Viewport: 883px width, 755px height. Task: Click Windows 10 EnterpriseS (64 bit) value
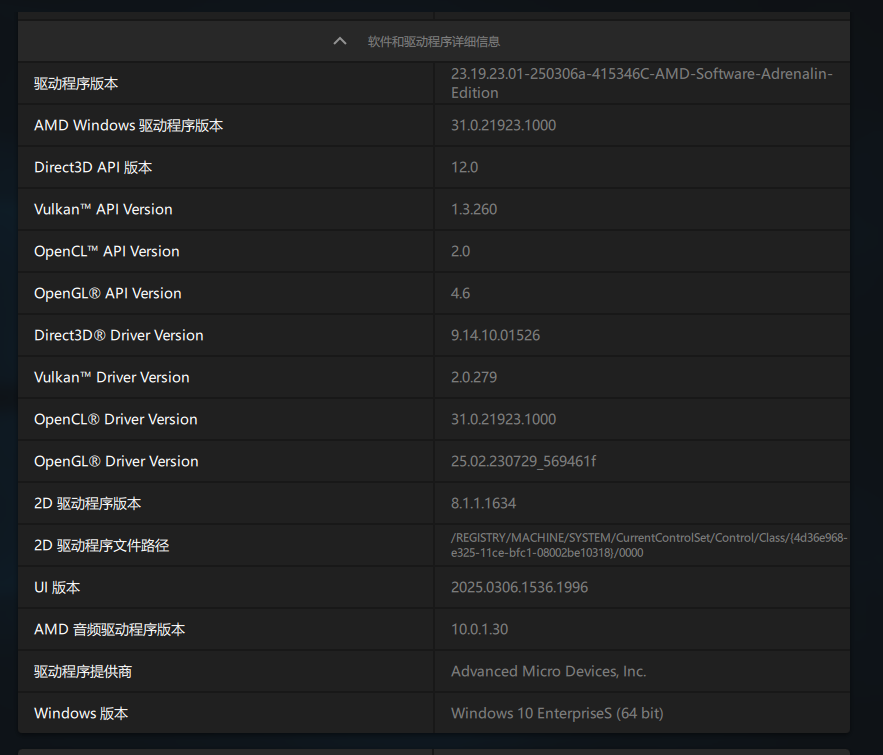pyautogui.click(x=557, y=713)
